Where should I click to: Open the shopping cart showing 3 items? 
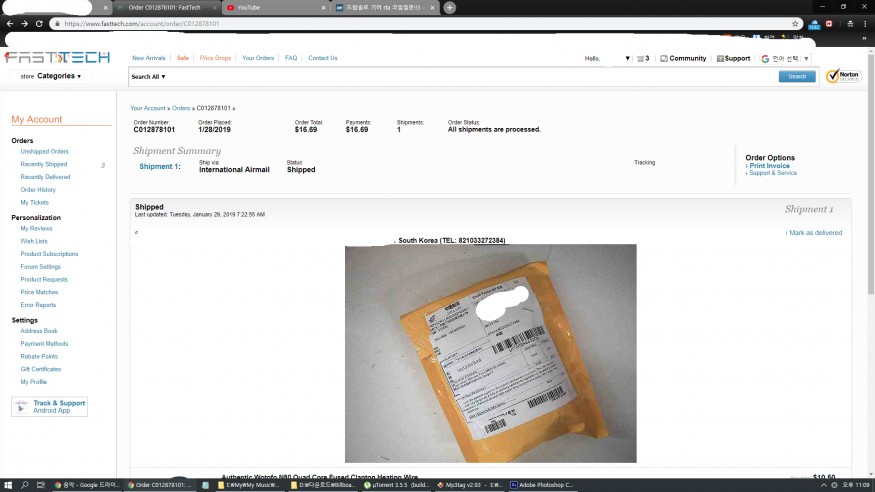point(643,59)
